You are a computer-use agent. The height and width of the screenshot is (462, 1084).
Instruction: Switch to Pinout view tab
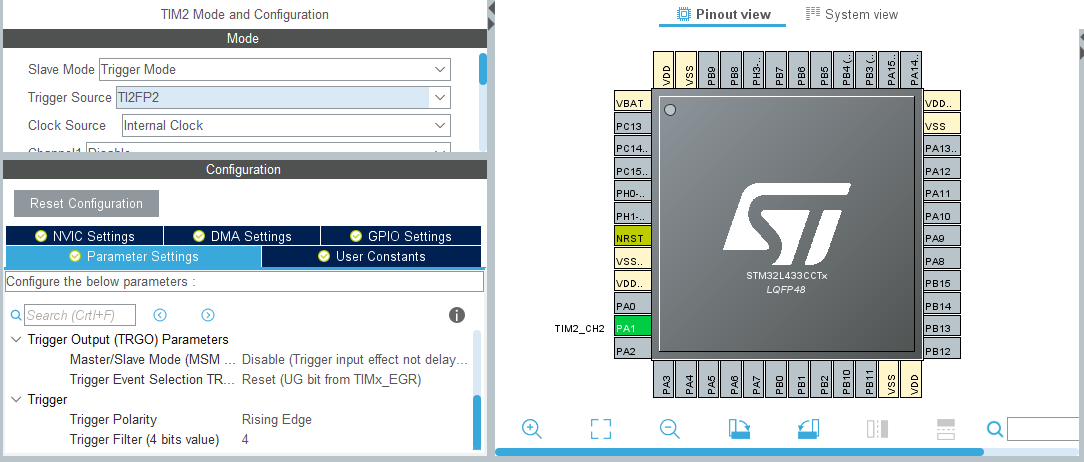(x=722, y=14)
